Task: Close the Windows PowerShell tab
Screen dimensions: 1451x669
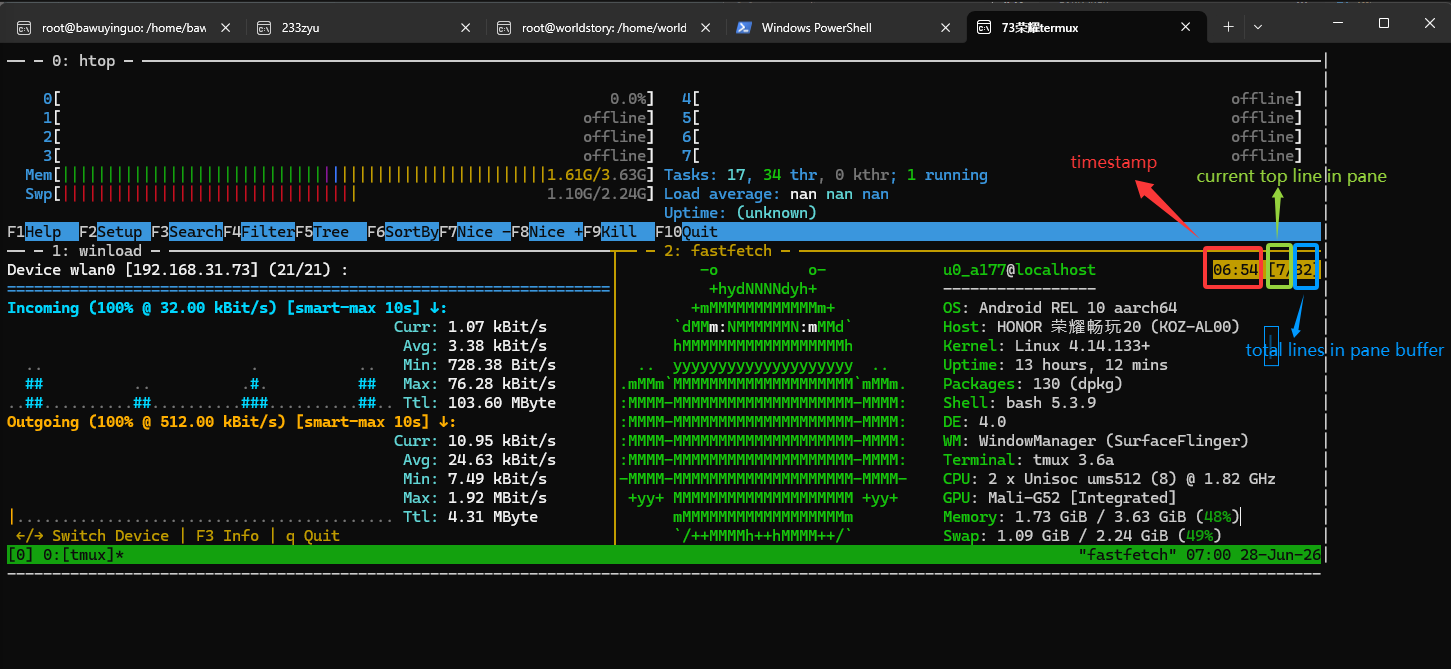Action: [x=946, y=28]
